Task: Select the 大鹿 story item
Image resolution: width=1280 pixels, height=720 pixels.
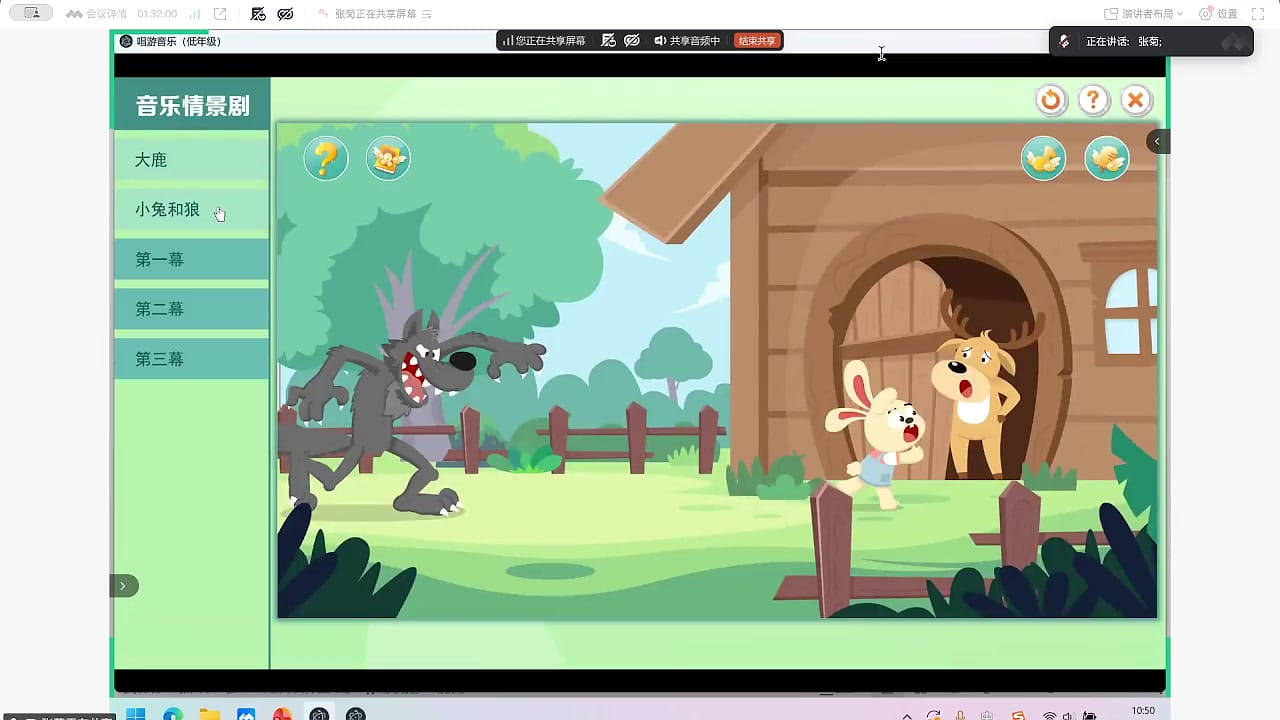Action: coord(192,160)
